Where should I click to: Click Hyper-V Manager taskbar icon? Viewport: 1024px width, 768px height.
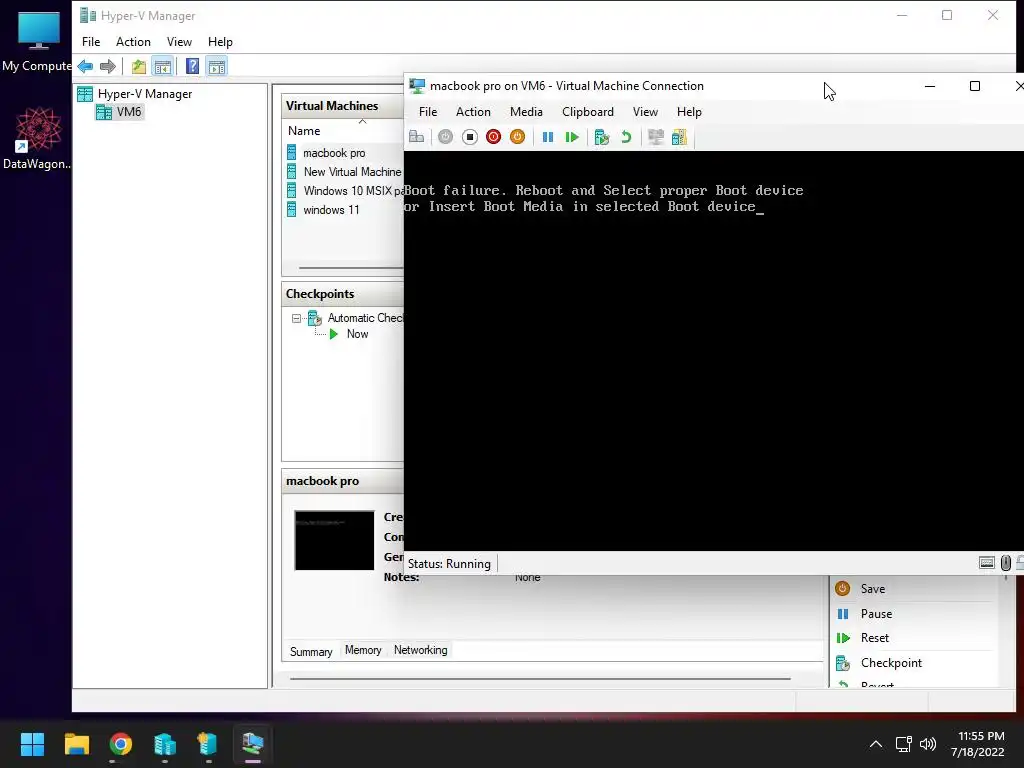165,744
